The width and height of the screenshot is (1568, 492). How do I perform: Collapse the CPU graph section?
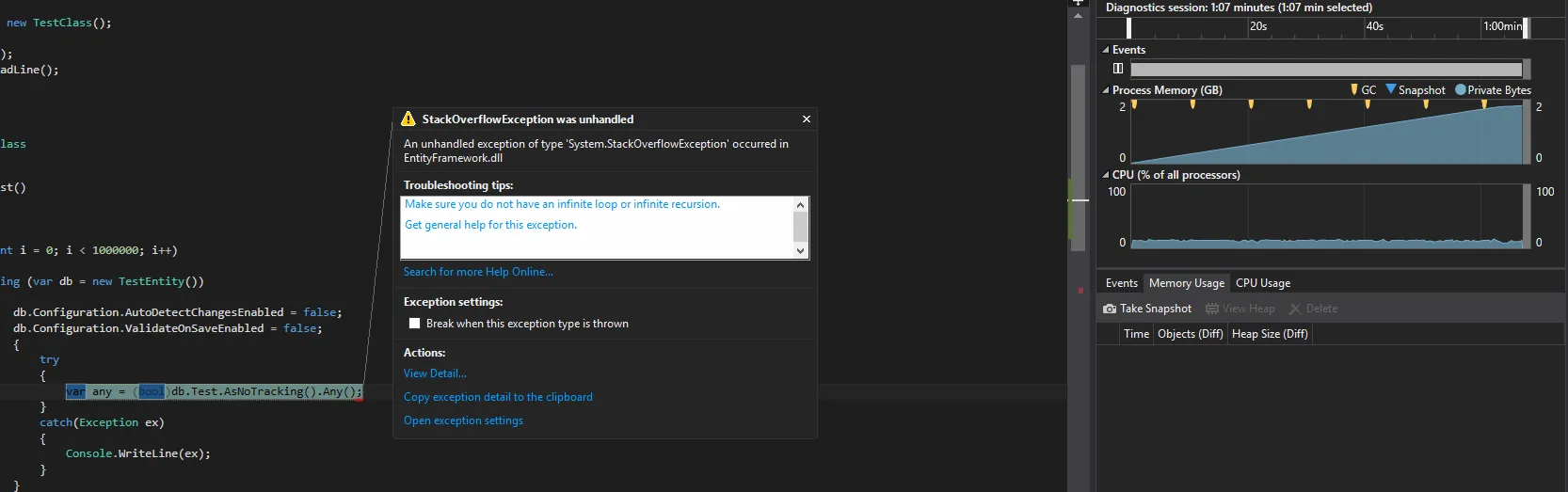tap(1106, 175)
